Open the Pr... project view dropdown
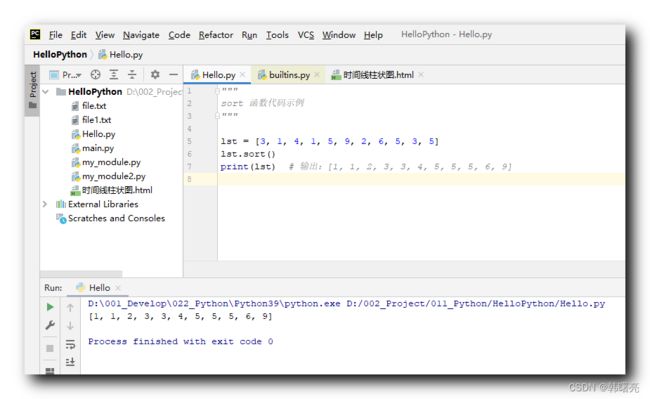 pos(65,75)
